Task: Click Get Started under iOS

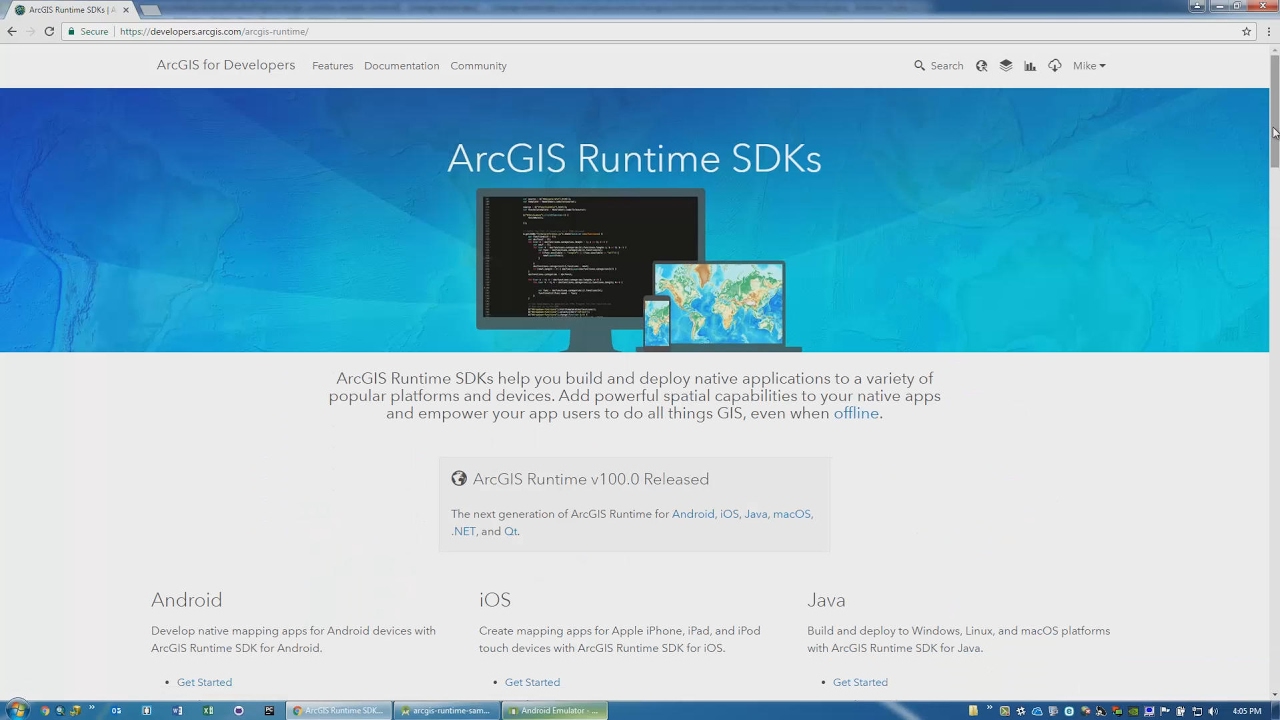Action: click(x=532, y=682)
